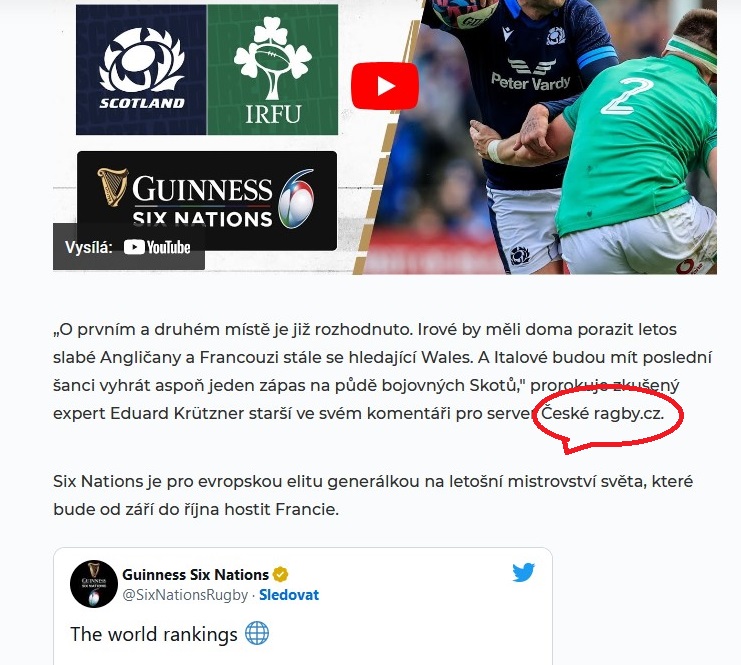Viewport: 741px width, 665px height.
Task: Follow the account via Sledovat link
Action: pos(289,595)
